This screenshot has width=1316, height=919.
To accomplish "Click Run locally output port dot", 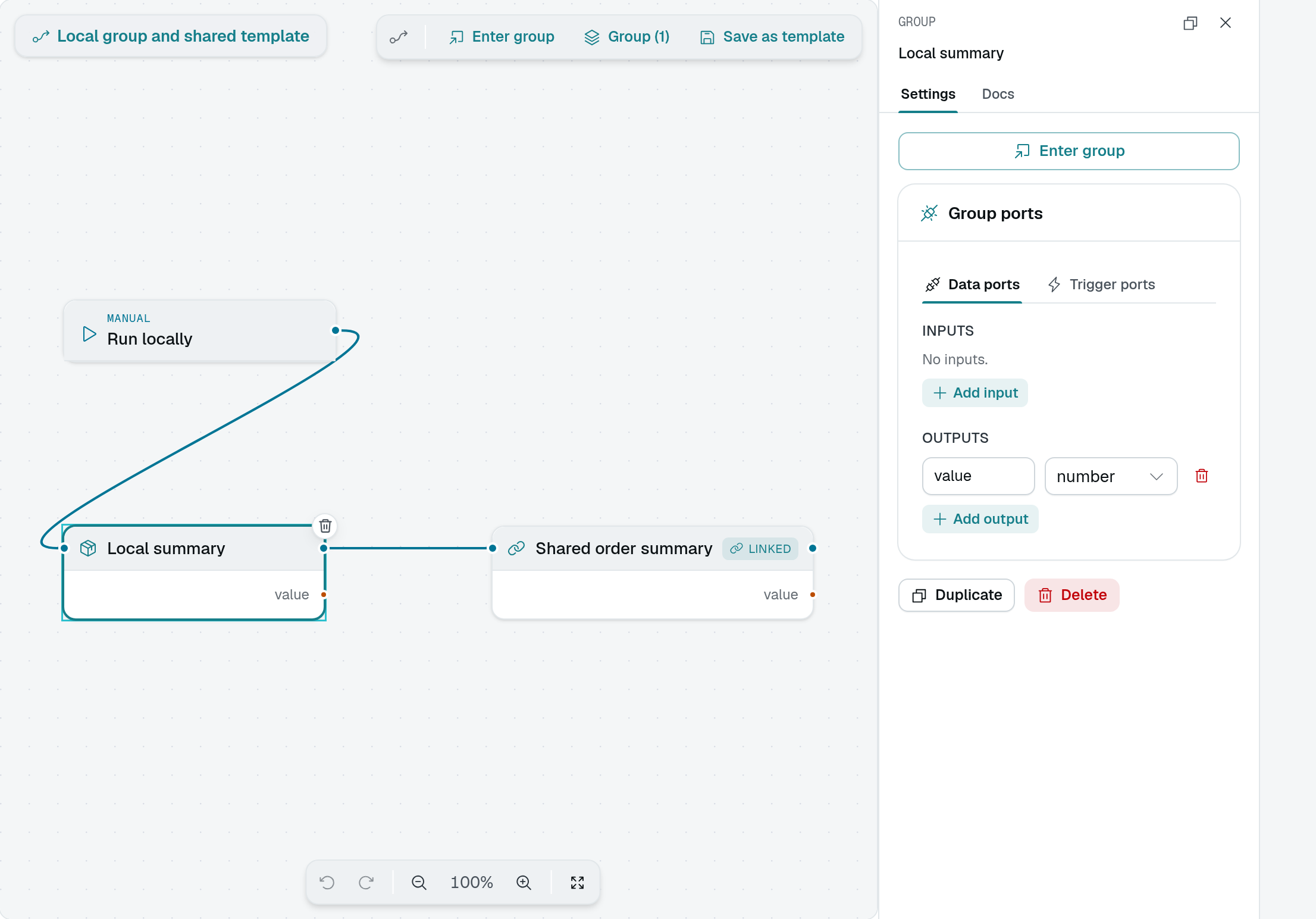I will tap(336, 330).
